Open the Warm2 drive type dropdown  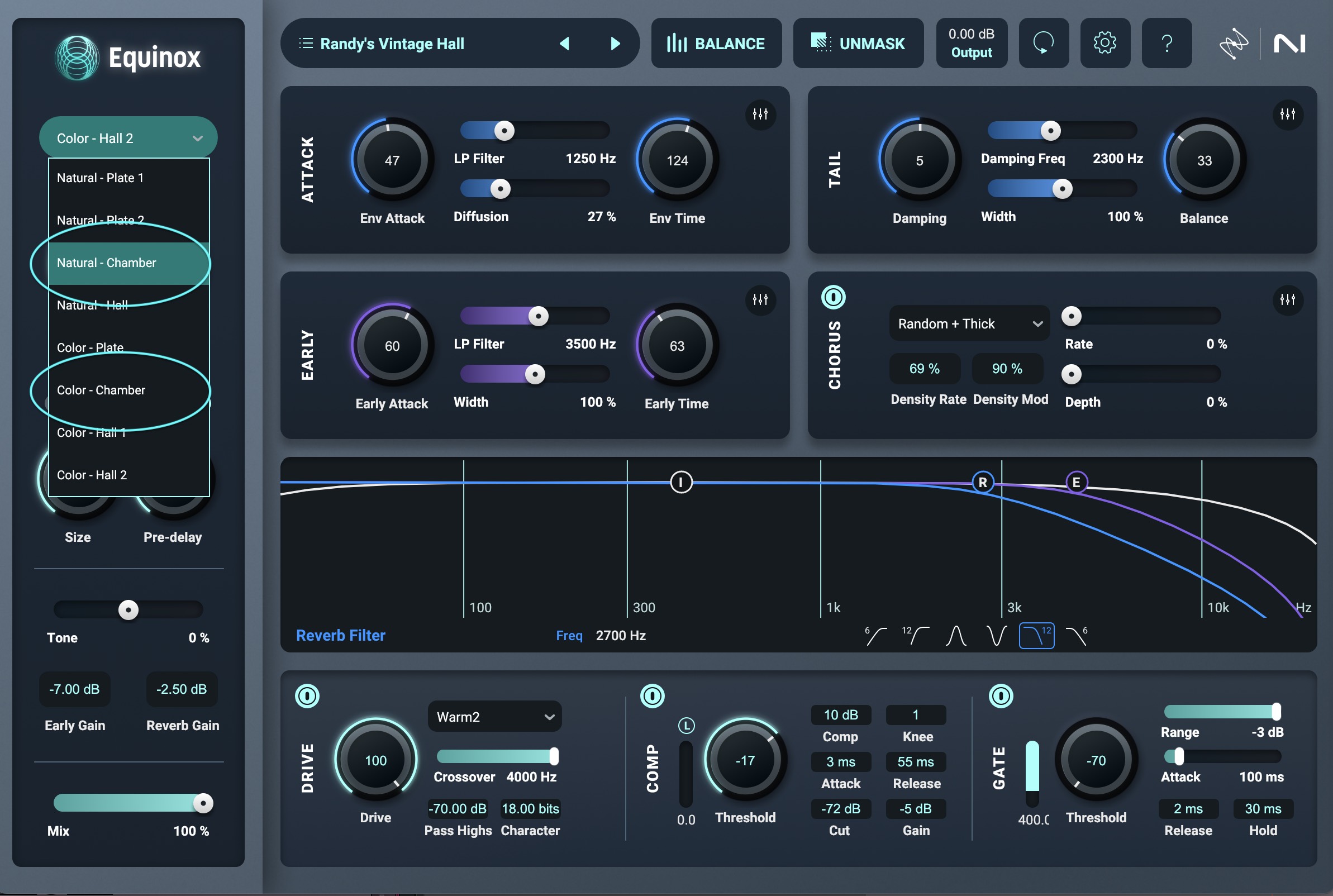pyautogui.click(x=494, y=717)
